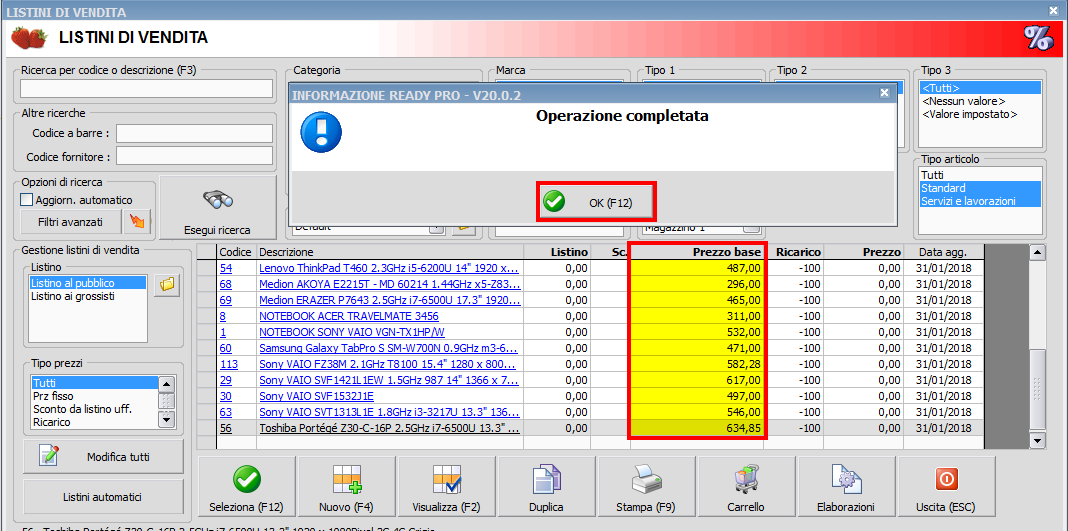Focus the Codice fornitore input
Image resolution: width=1068 pixels, height=531 pixels.
(194, 157)
